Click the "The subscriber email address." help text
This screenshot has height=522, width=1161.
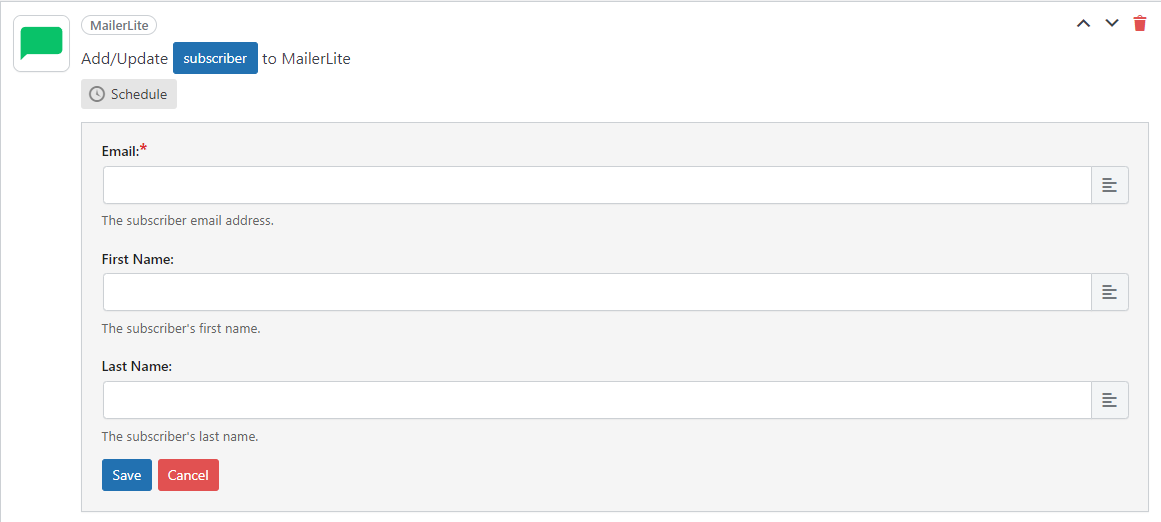188,220
